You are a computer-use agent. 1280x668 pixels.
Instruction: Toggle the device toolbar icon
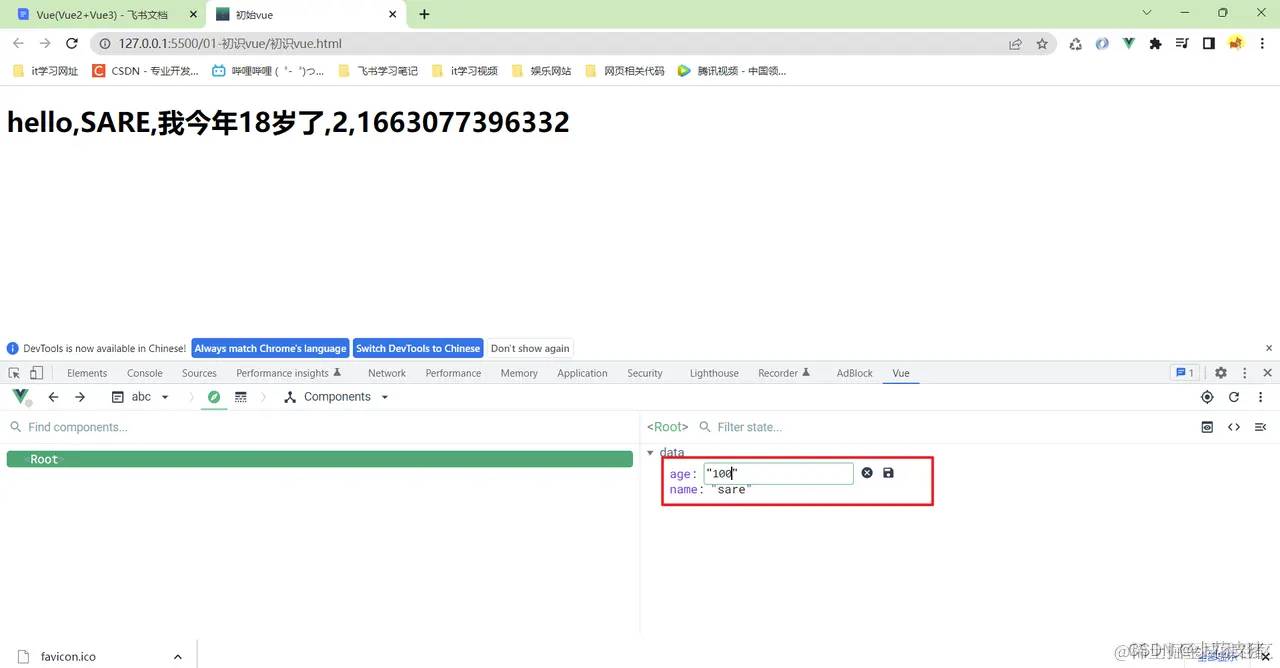37,373
